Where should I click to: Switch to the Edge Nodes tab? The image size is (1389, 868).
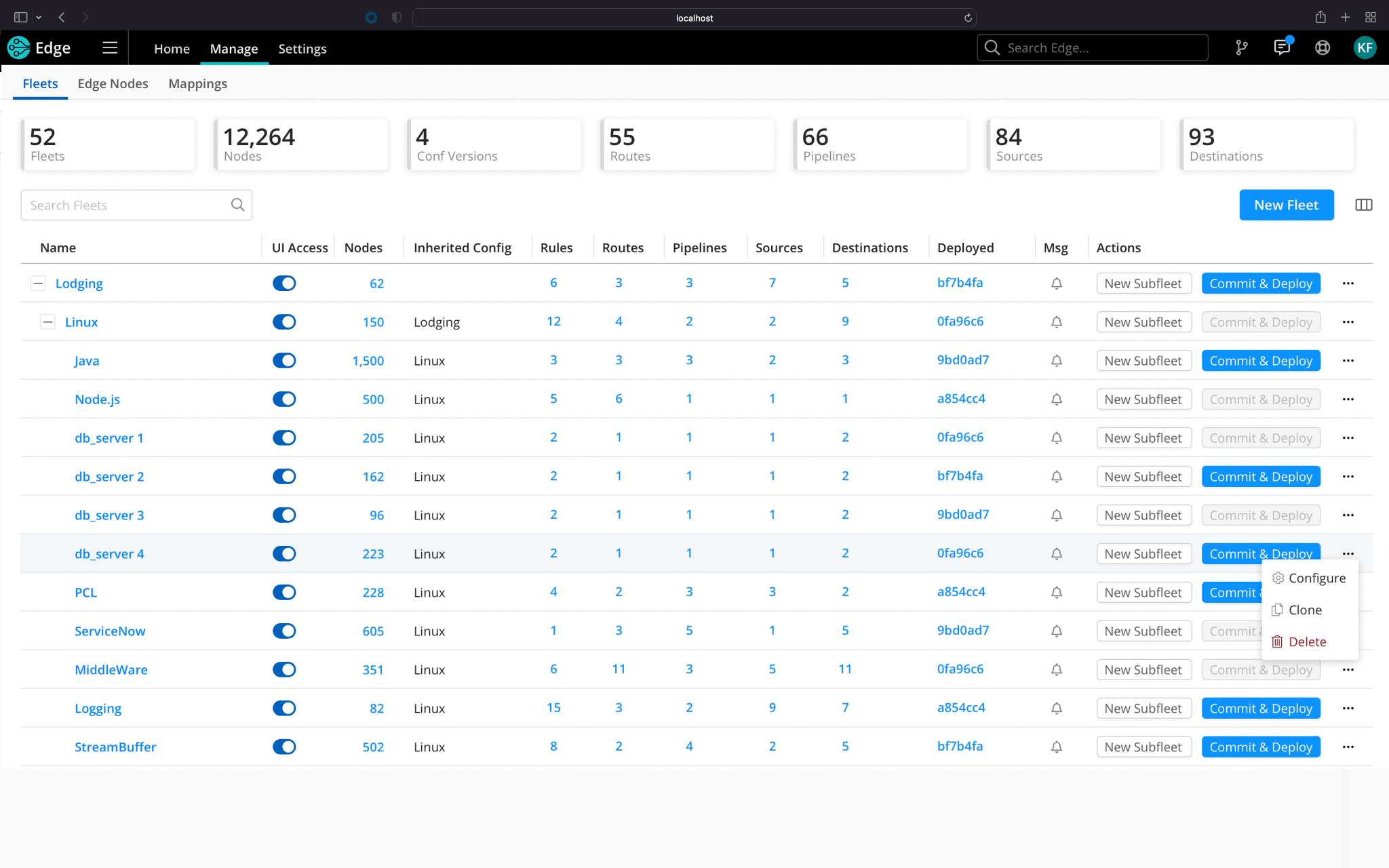coord(113,83)
